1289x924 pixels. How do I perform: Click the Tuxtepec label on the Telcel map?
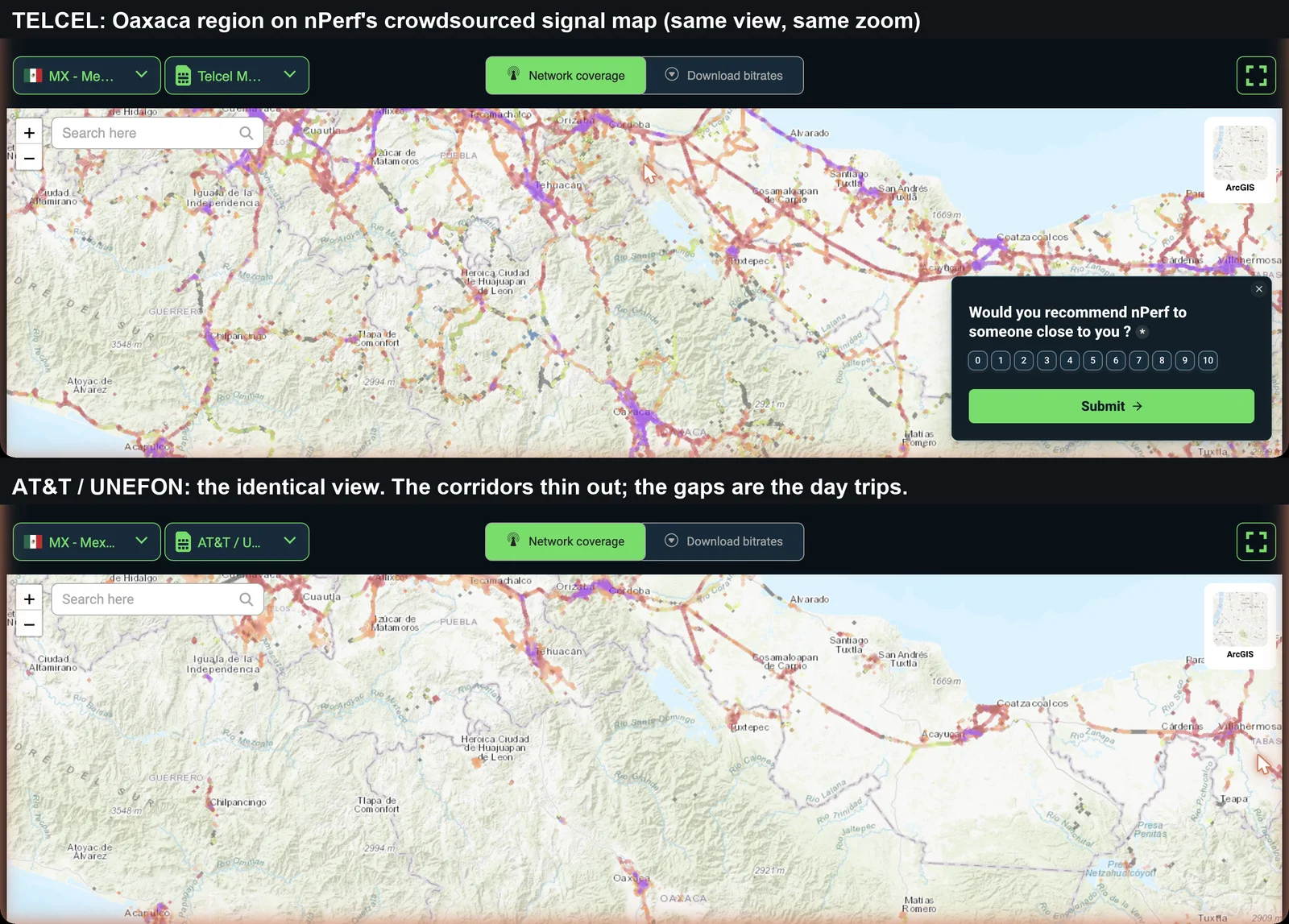tap(750, 261)
